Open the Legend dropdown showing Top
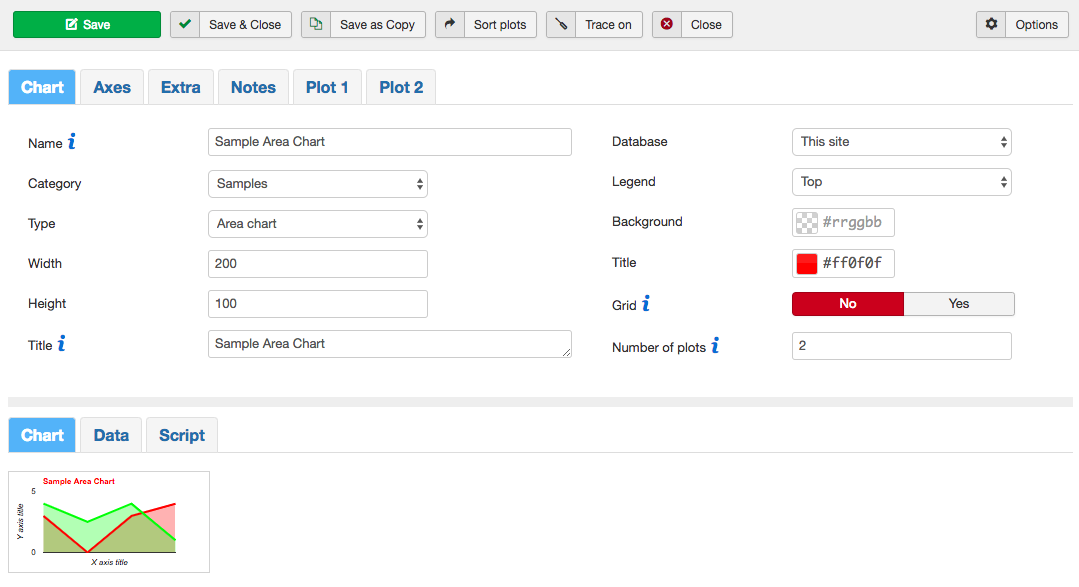1079x587 pixels. click(x=901, y=182)
